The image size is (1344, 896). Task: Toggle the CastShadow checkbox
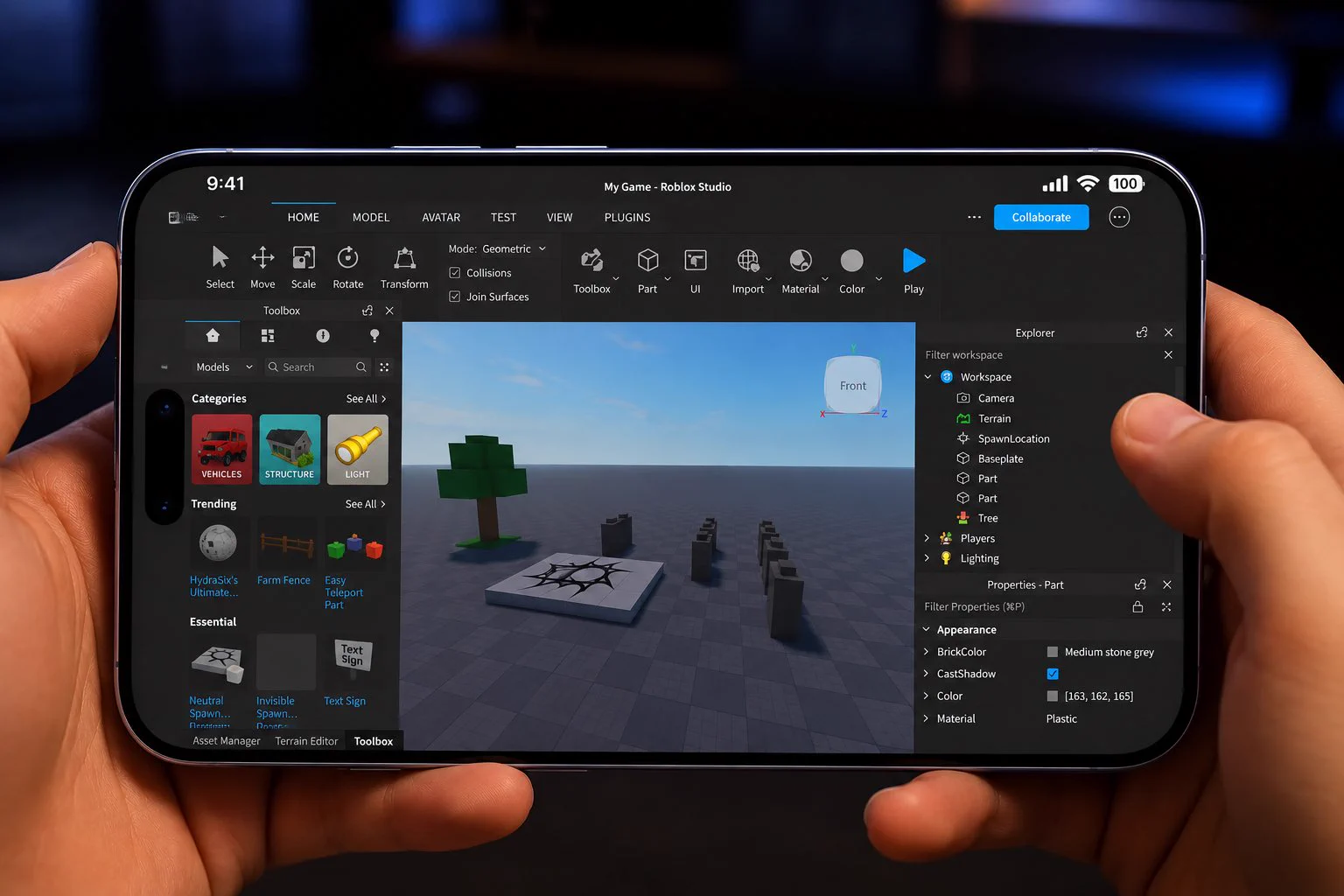(1053, 674)
